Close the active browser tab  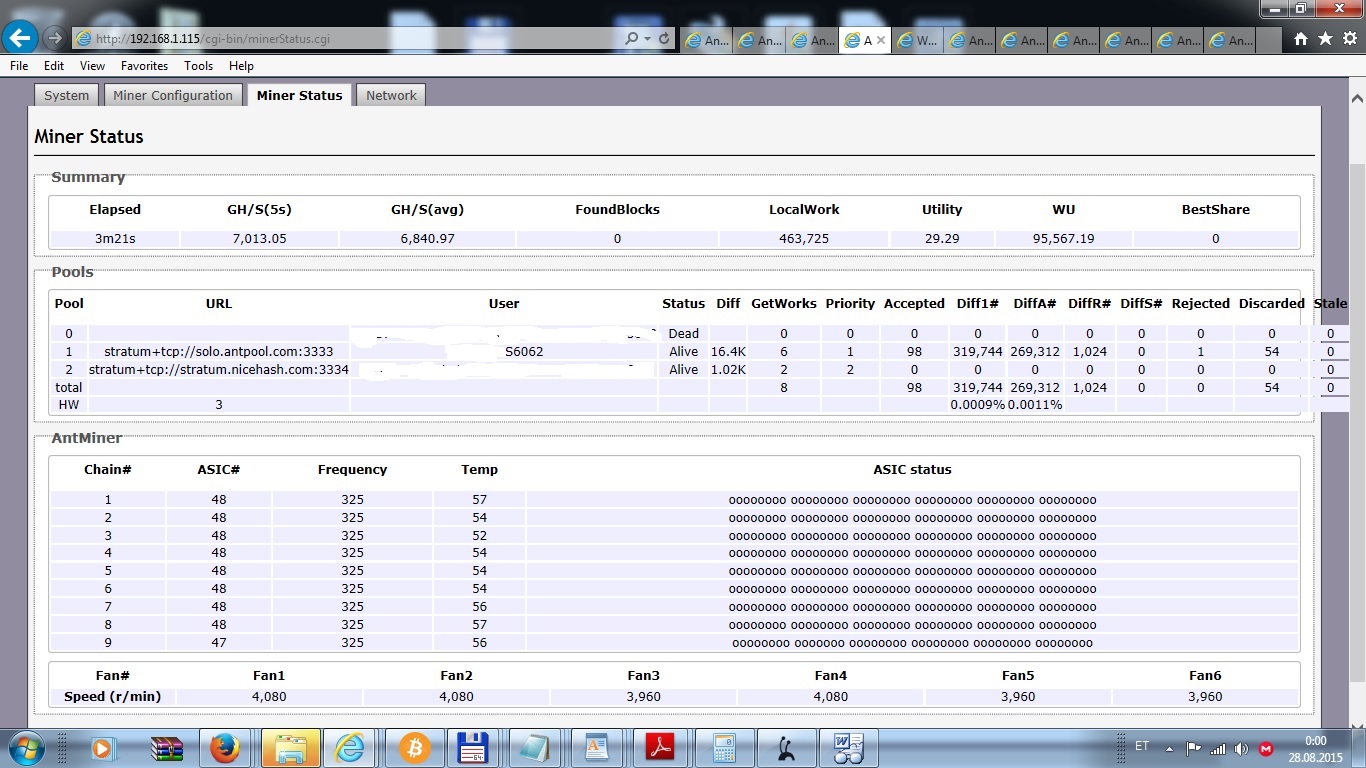880,40
